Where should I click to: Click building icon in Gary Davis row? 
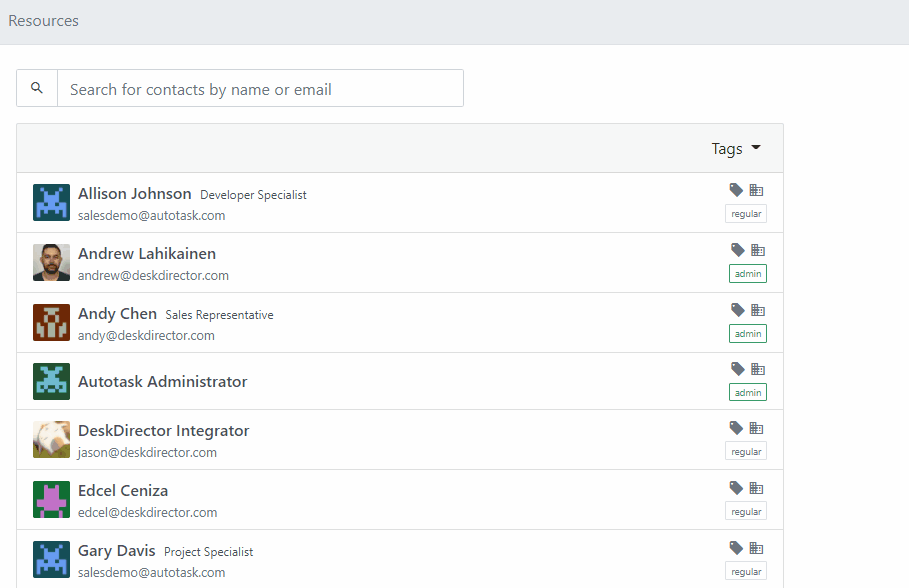tap(756, 548)
